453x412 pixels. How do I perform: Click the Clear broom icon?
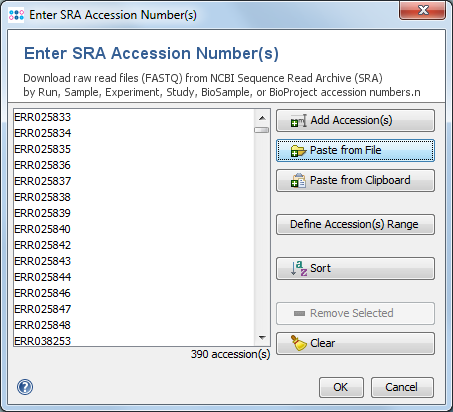tap(299, 343)
